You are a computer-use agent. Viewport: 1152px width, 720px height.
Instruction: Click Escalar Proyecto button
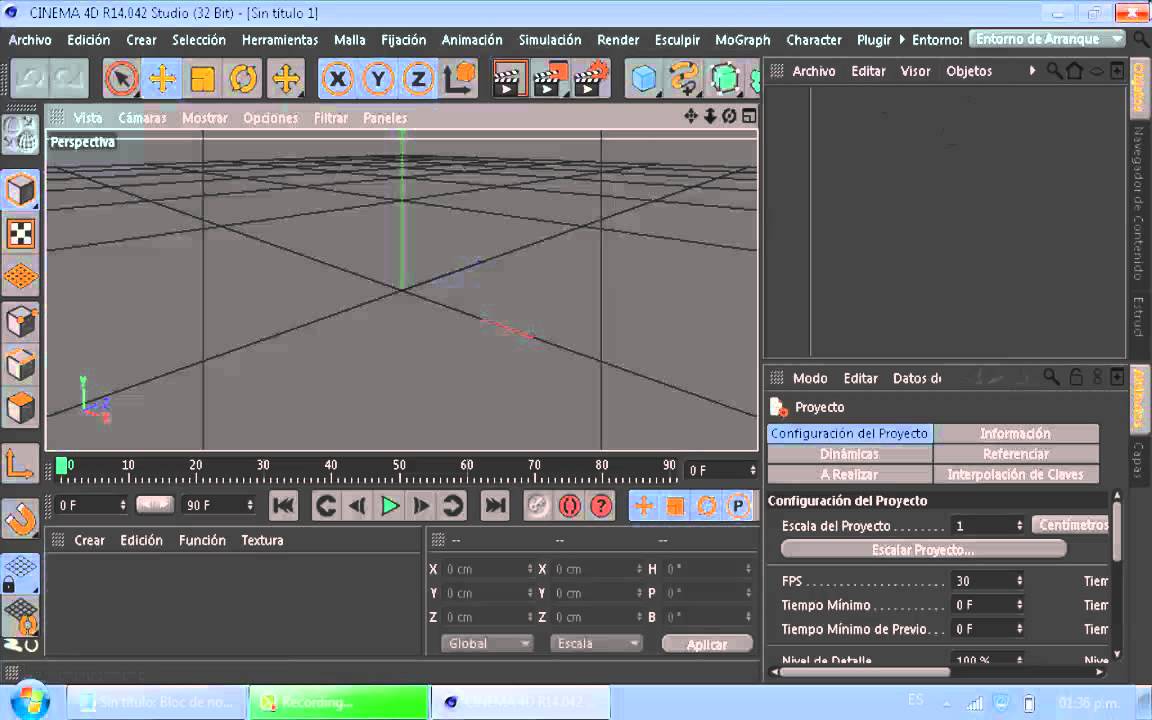pyautogui.click(x=924, y=550)
